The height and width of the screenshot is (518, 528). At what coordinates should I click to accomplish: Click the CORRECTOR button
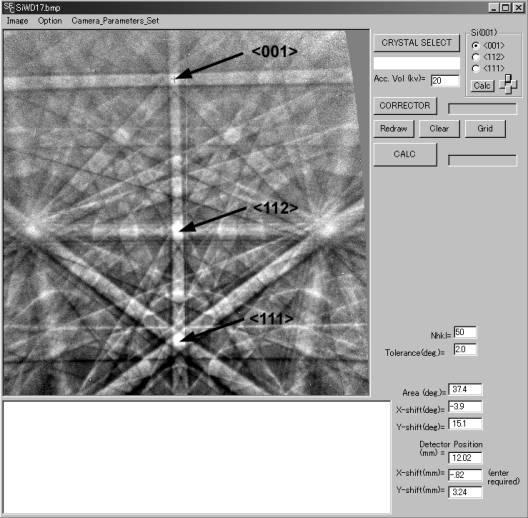(405, 106)
